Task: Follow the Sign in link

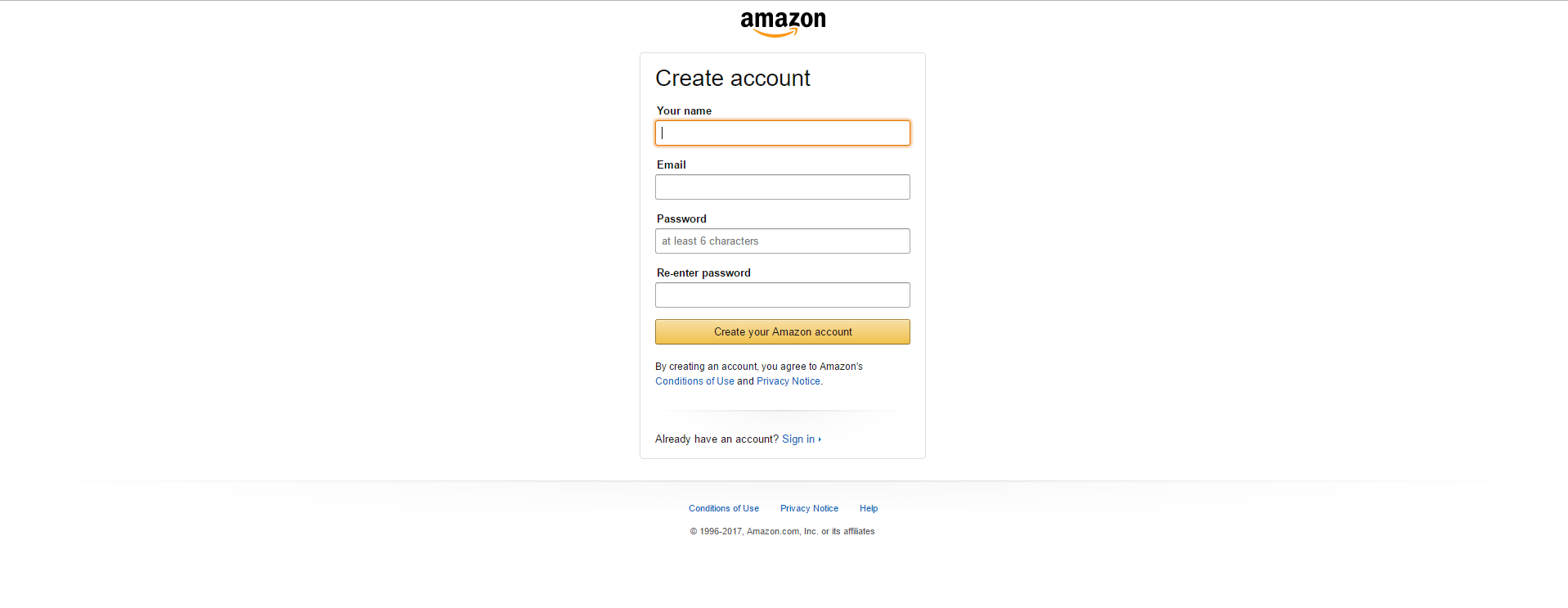Action: coord(798,439)
